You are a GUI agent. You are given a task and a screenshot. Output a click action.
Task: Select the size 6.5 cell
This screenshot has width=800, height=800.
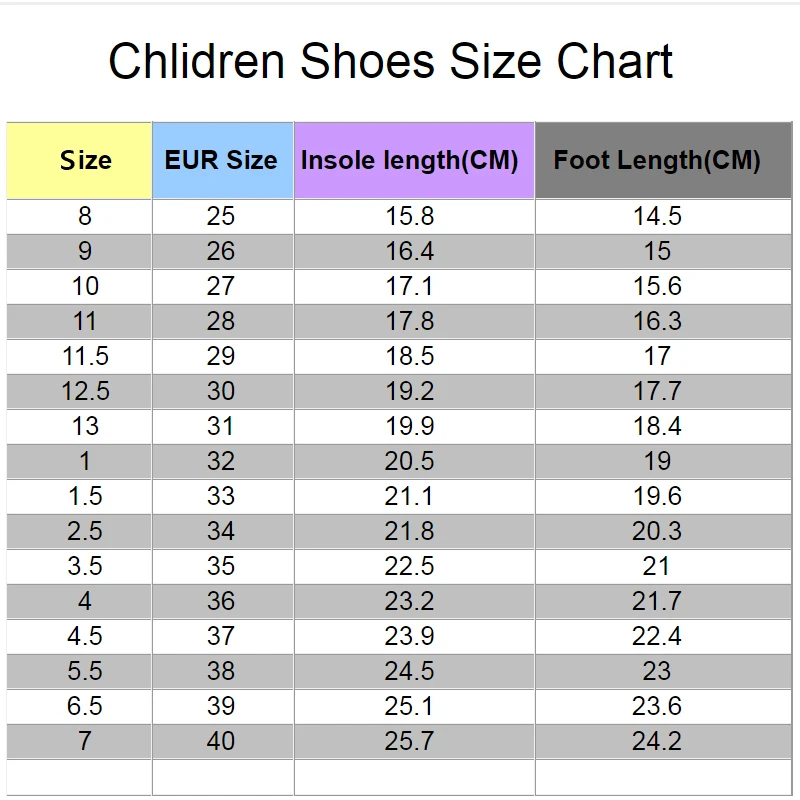tap(85, 706)
